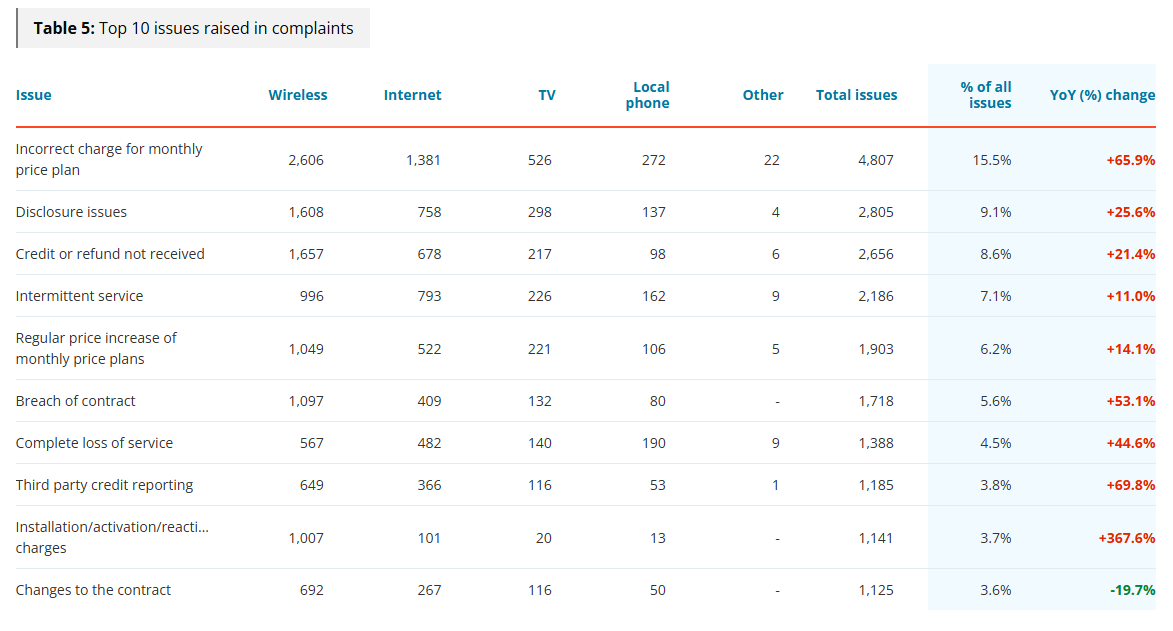1173x631 pixels.
Task: Select the Intermittent service row label
Action: [79, 296]
